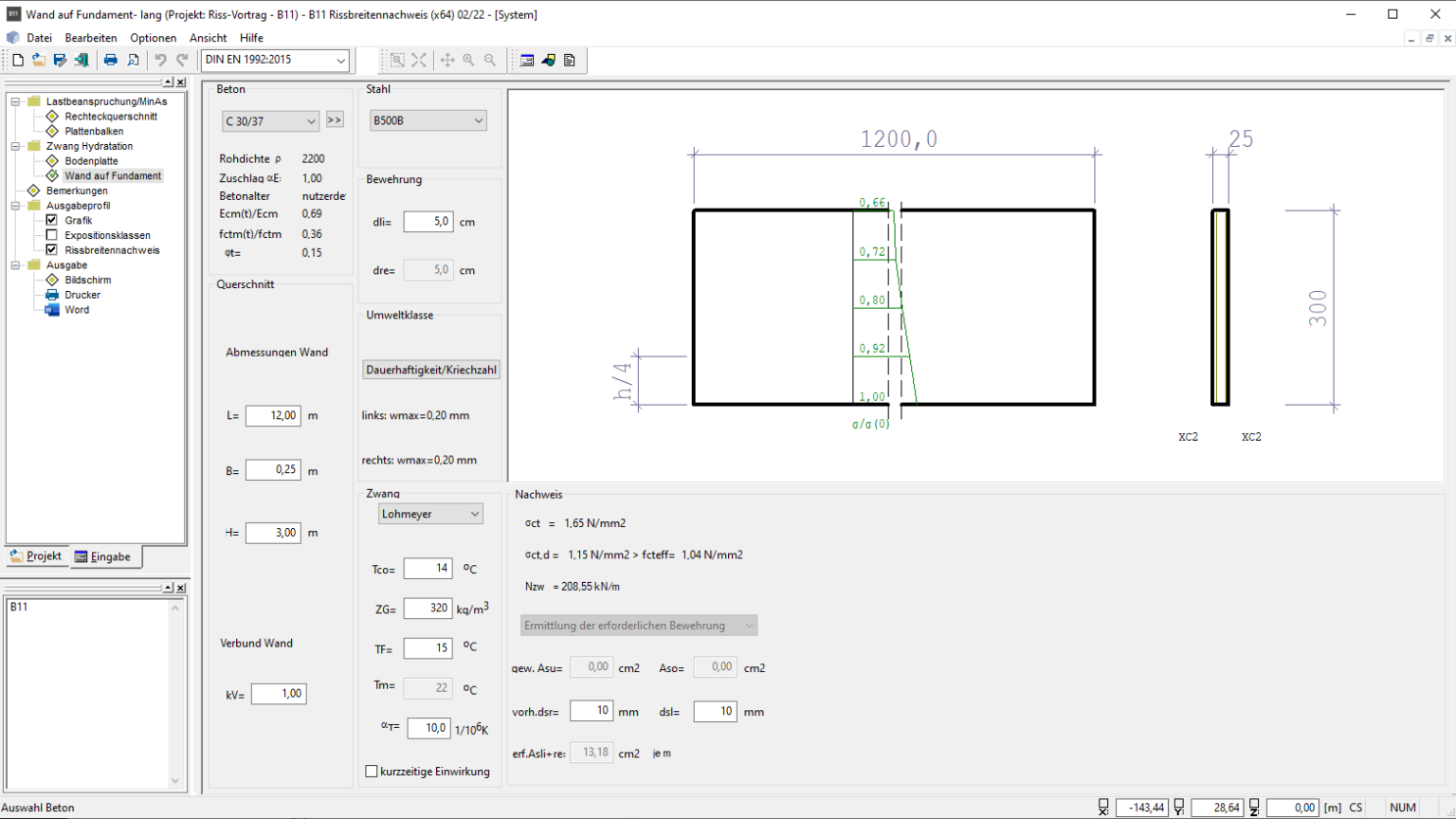Image resolution: width=1456 pixels, height=819 pixels.
Task: Click the Save toolbar icon
Action: [60, 60]
